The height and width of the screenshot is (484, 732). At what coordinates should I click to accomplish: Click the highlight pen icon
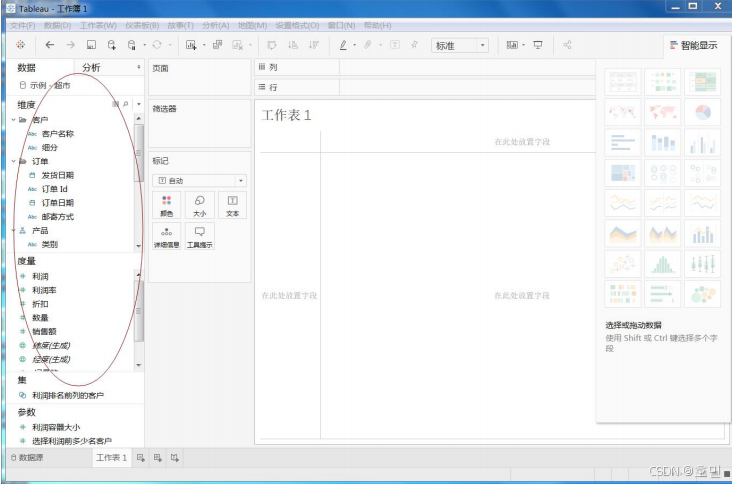click(343, 45)
